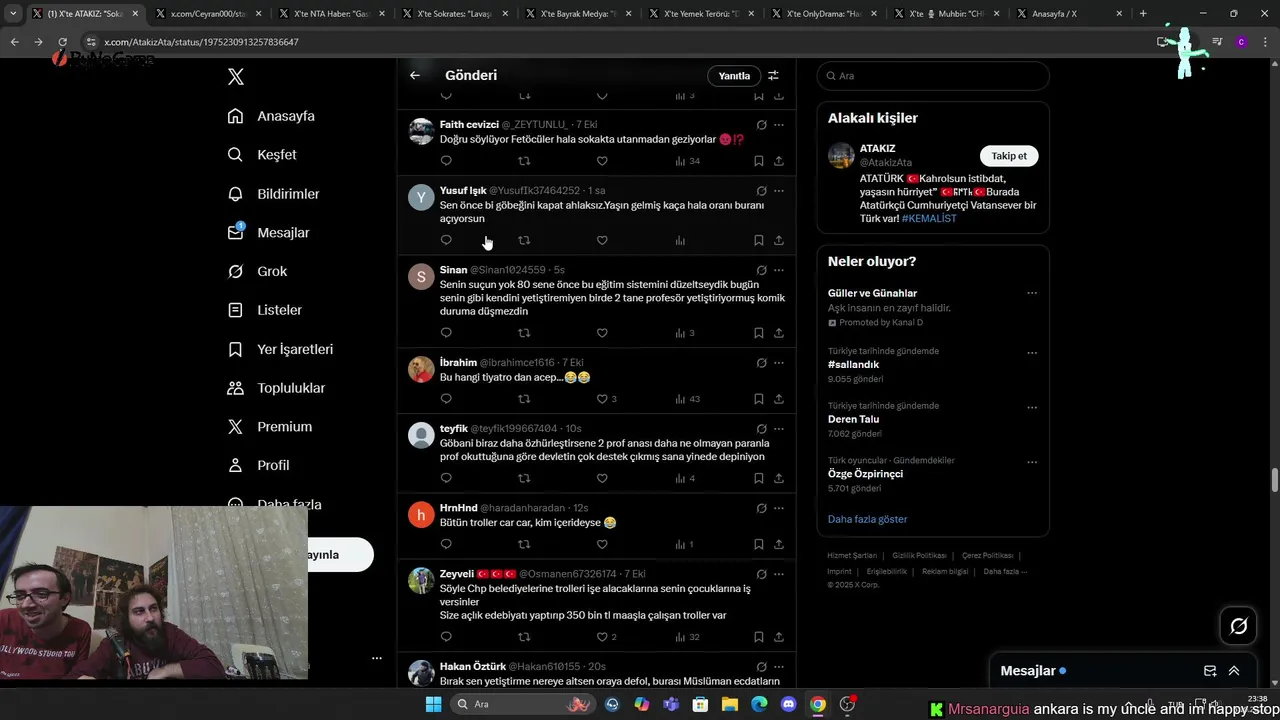
Task: Repost Sinan's reply
Action: point(524,333)
